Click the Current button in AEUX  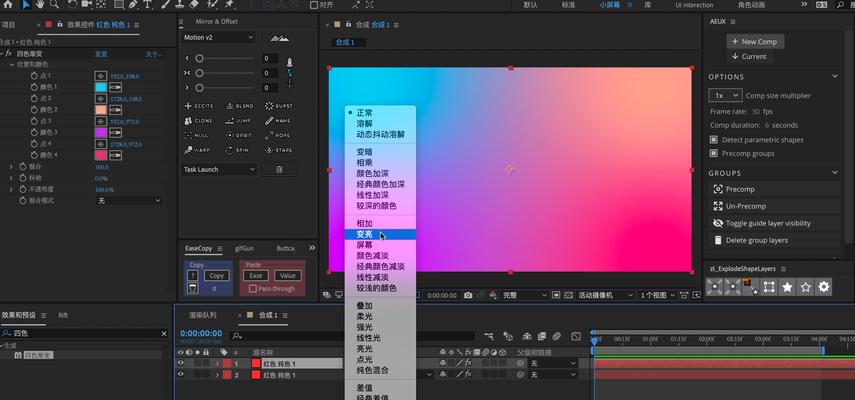point(749,56)
